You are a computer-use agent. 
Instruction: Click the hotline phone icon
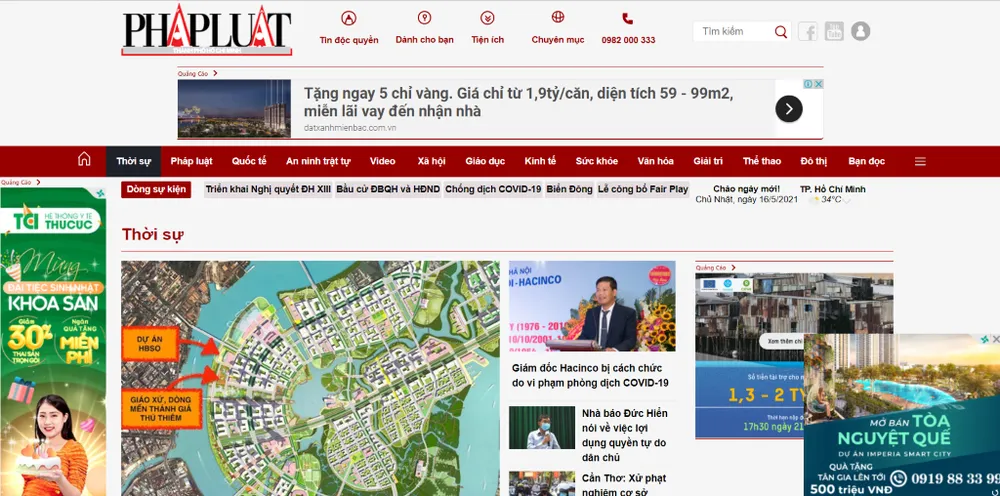point(628,18)
